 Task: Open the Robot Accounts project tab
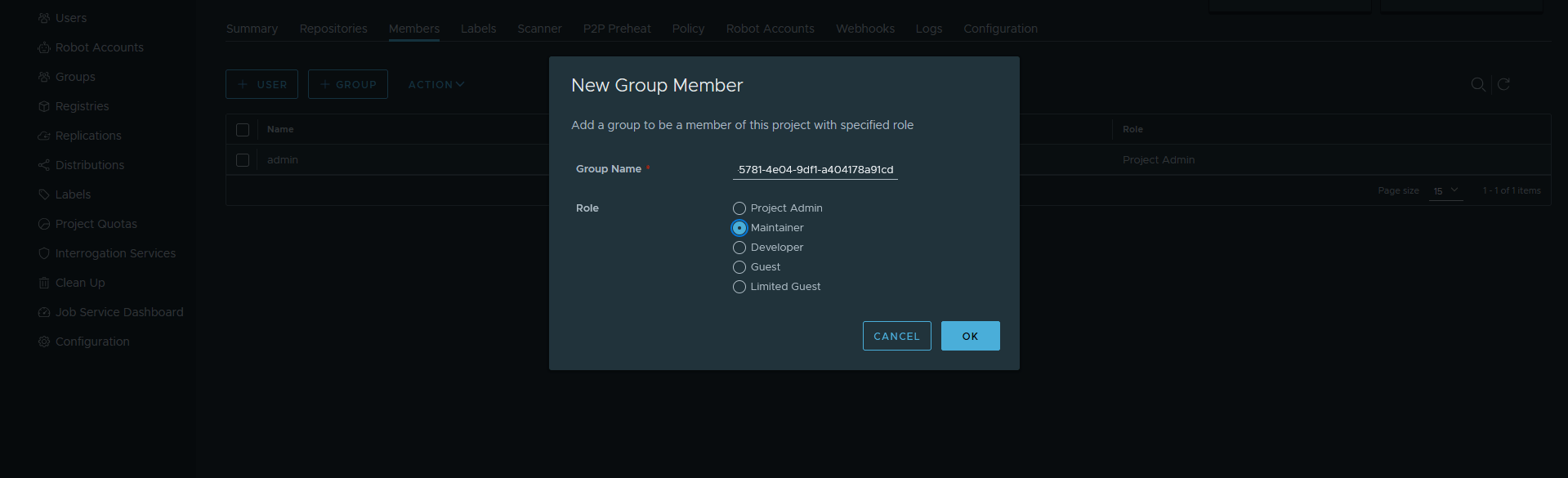click(771, 29)
